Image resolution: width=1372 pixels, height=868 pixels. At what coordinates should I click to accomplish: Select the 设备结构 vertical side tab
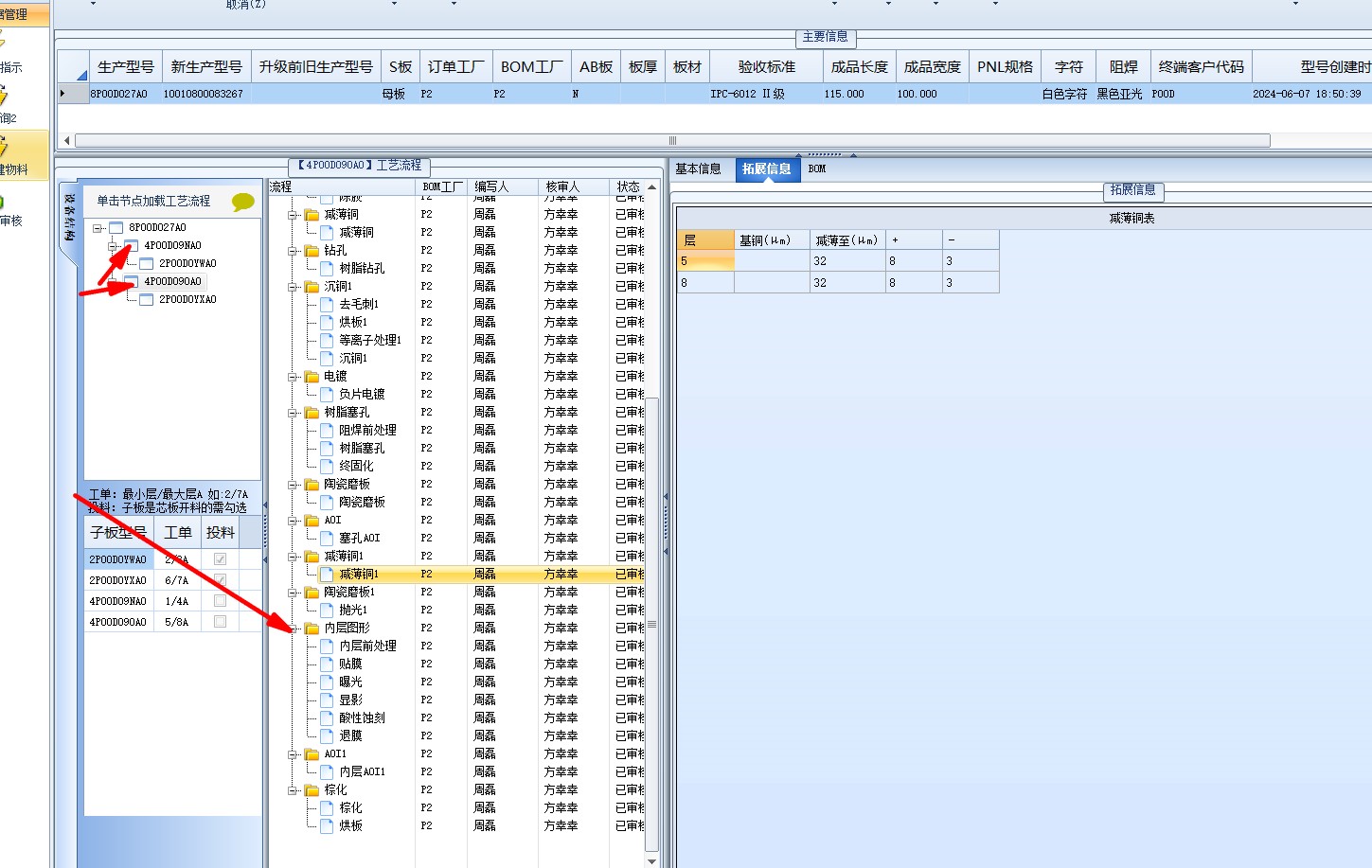click(x=70, y=218)
